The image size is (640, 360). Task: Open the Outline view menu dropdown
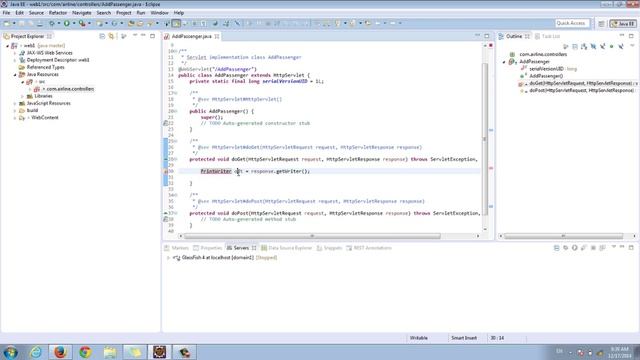632,46
